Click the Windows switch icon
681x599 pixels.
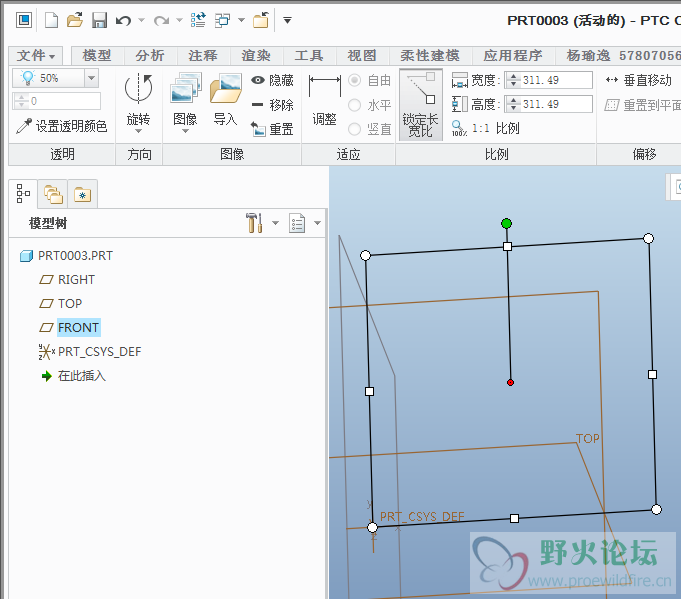[222, 20]
